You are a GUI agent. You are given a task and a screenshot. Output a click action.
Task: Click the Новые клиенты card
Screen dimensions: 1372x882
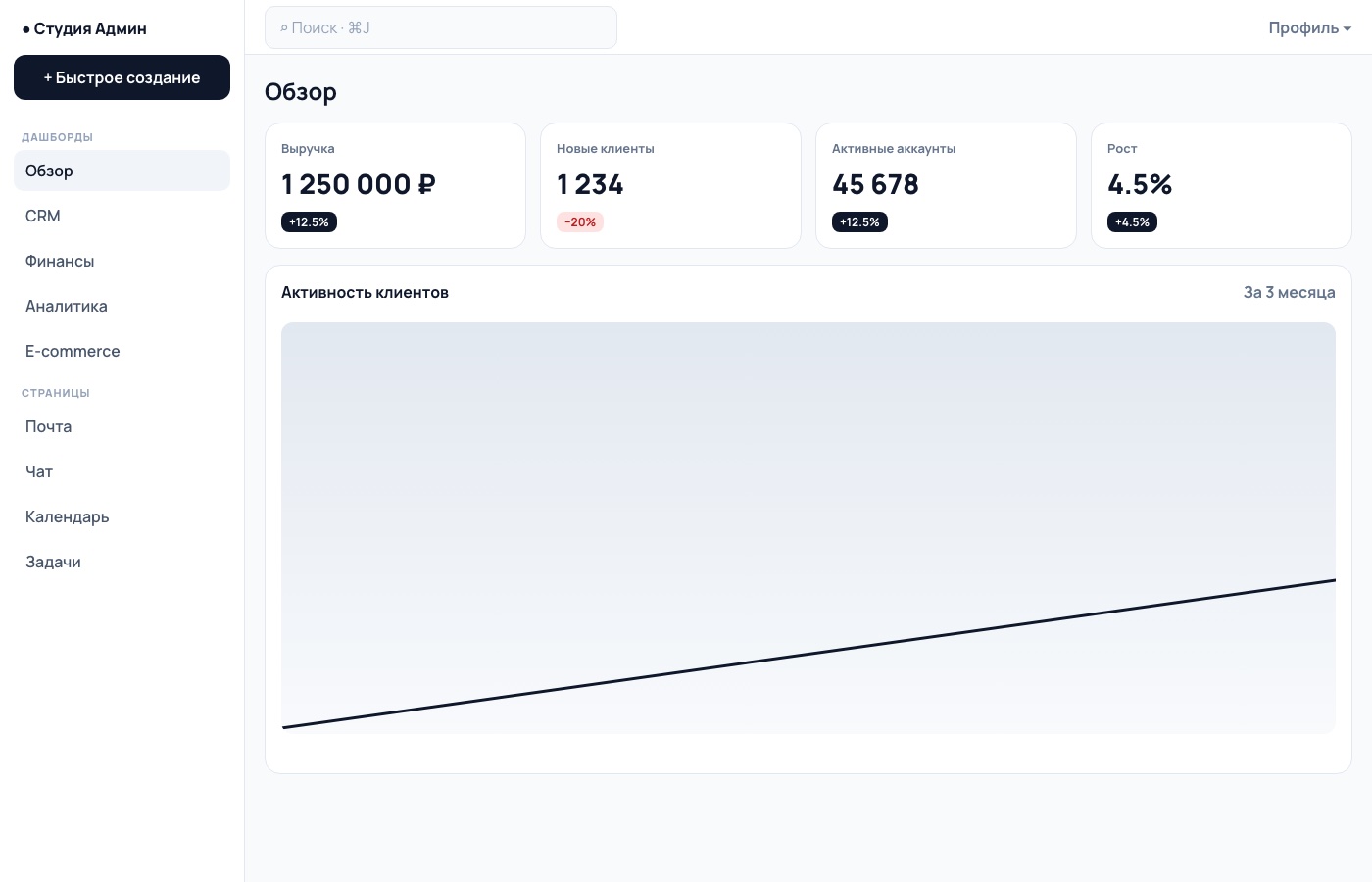coord(670,185)
